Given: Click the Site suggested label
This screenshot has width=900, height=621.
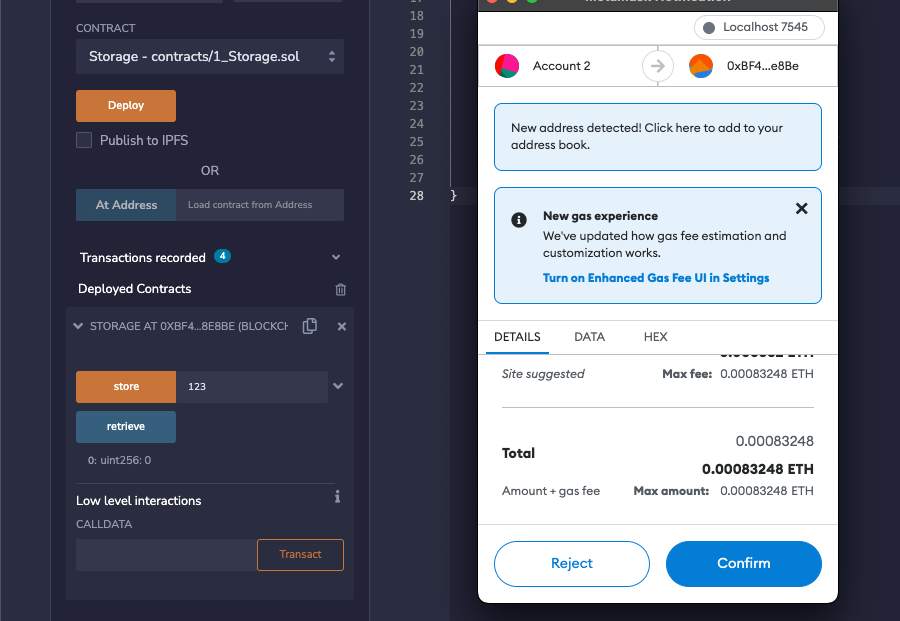Looking at the screenshot, I should (x=543, y=374).
